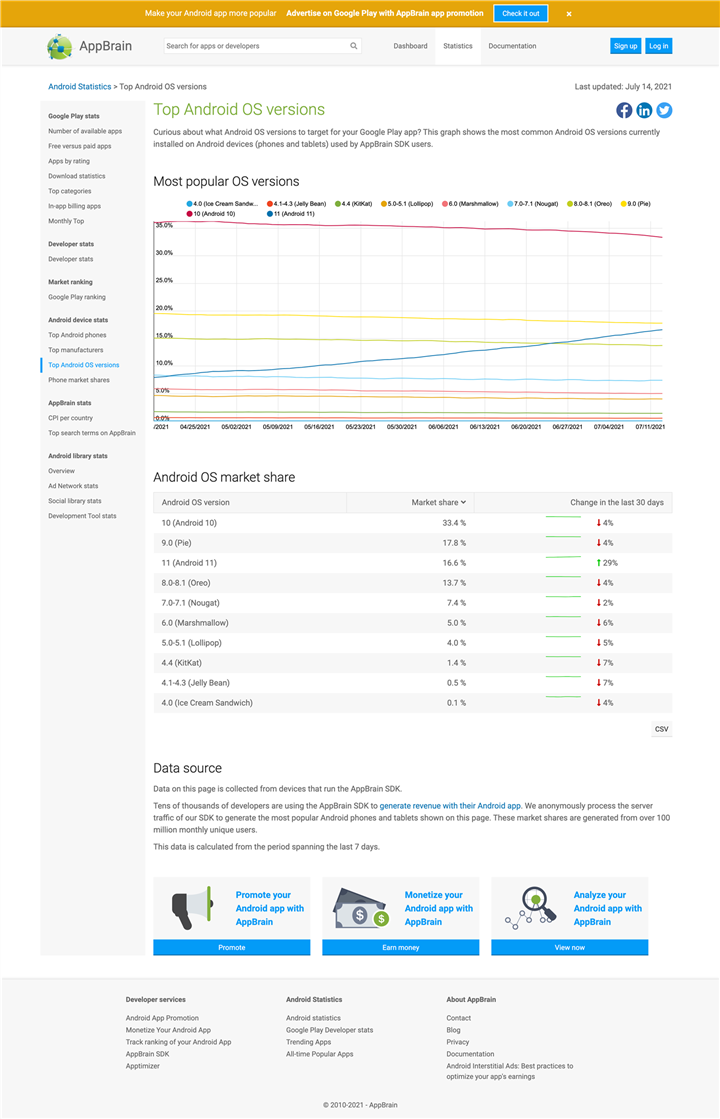Open Top Android phones page
Viewport: 720px width, 1119px height.
pyautogui.click(x=77, y=335)
